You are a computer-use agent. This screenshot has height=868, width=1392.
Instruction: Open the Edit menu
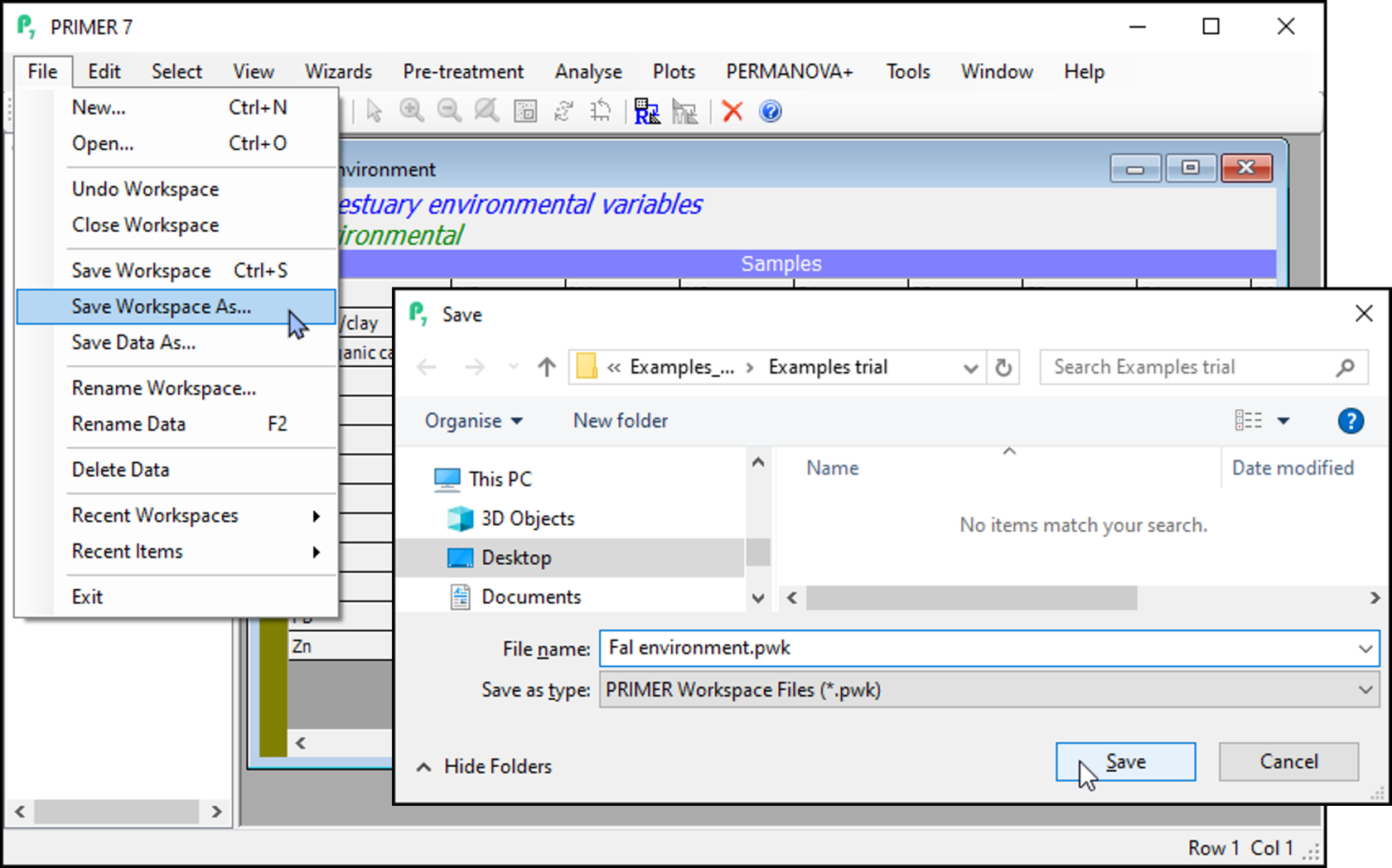(x=104, y=72)
